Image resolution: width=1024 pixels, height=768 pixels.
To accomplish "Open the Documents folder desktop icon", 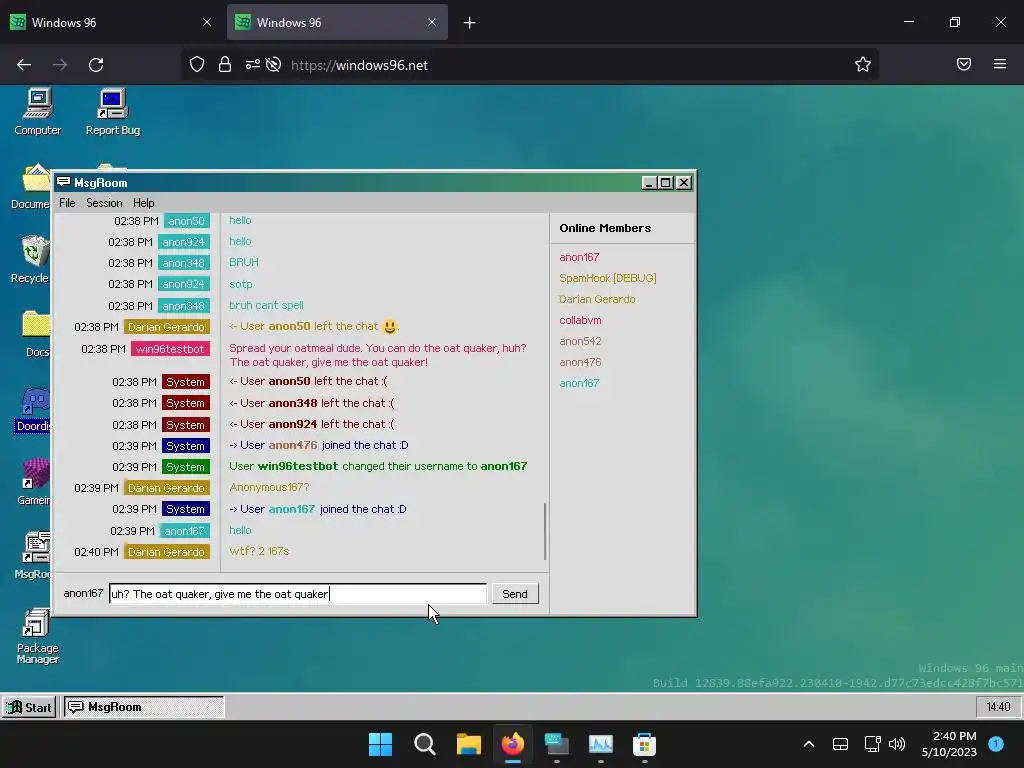I will pos(31,186).
